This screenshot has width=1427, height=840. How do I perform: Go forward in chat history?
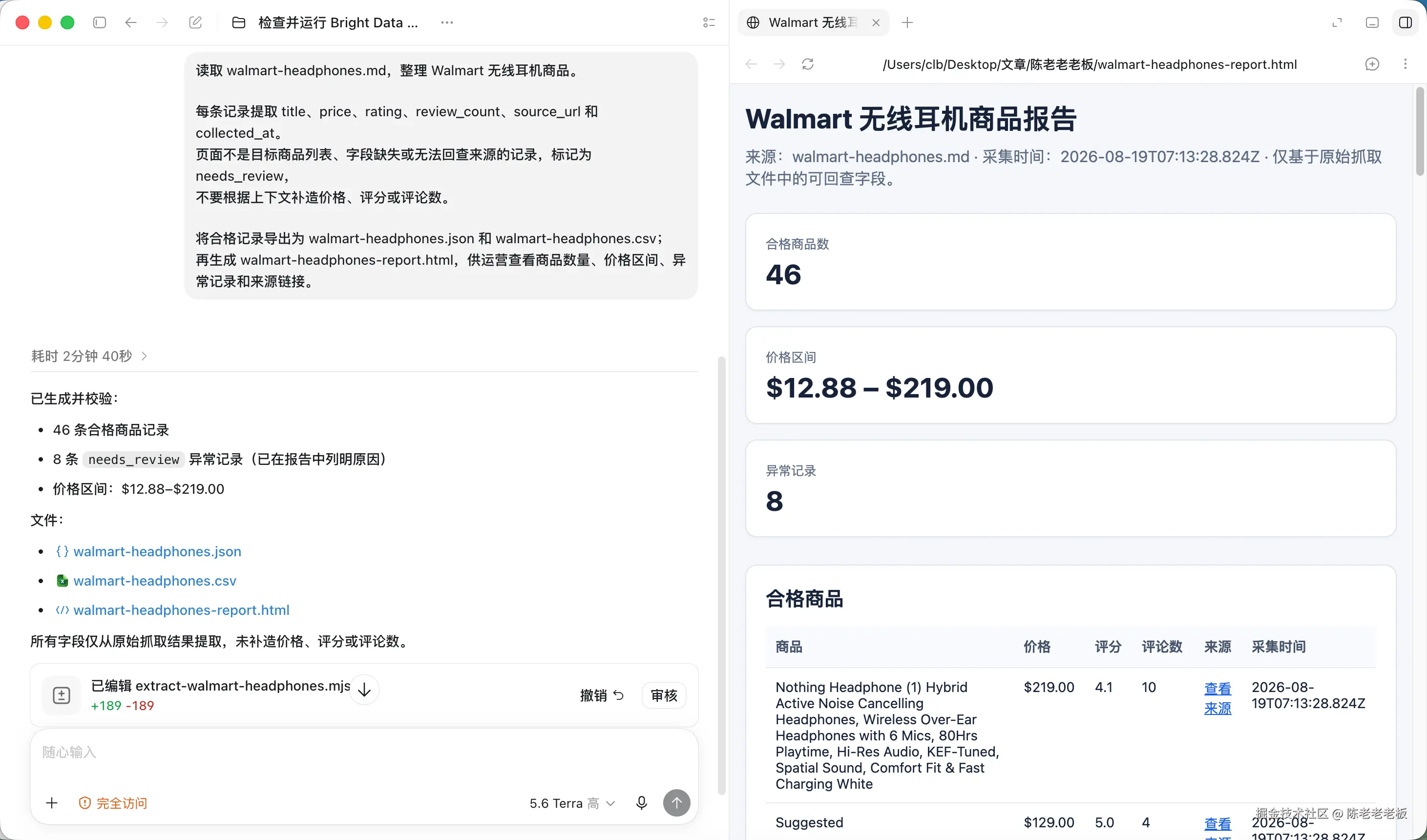(x=162, y=22)
